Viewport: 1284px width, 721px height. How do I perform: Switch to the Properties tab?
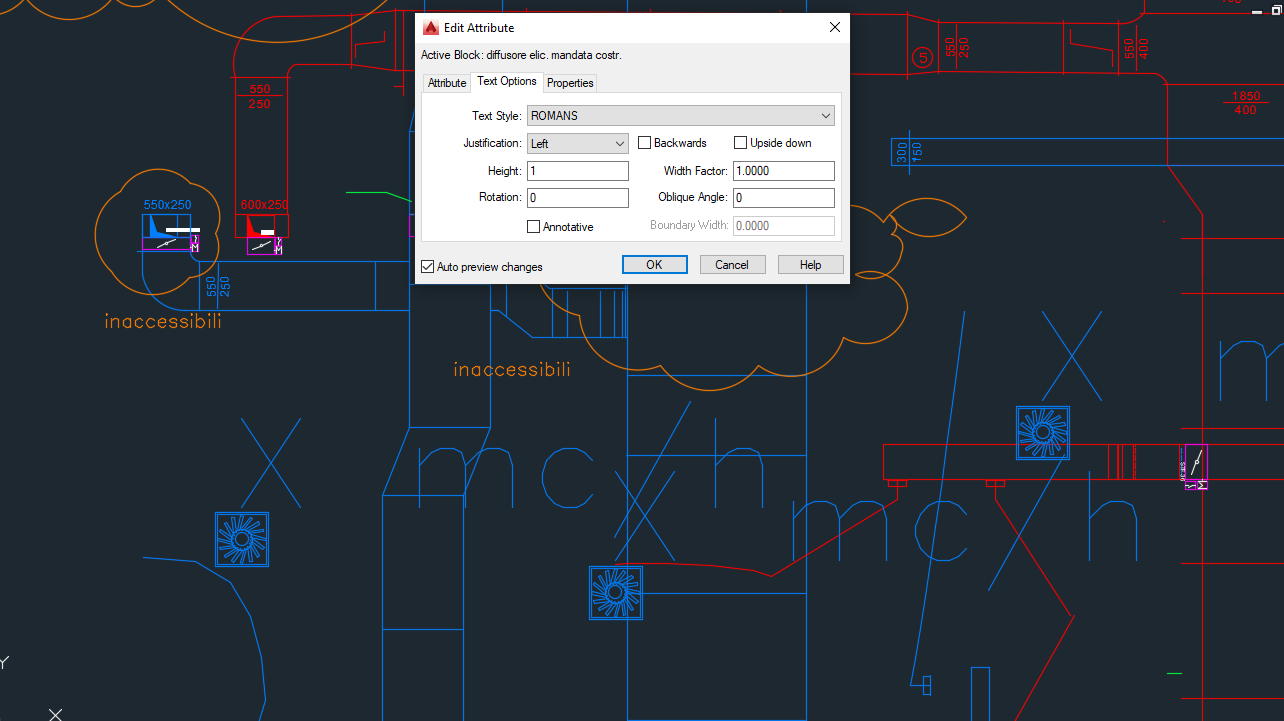(x=569, y=83)
